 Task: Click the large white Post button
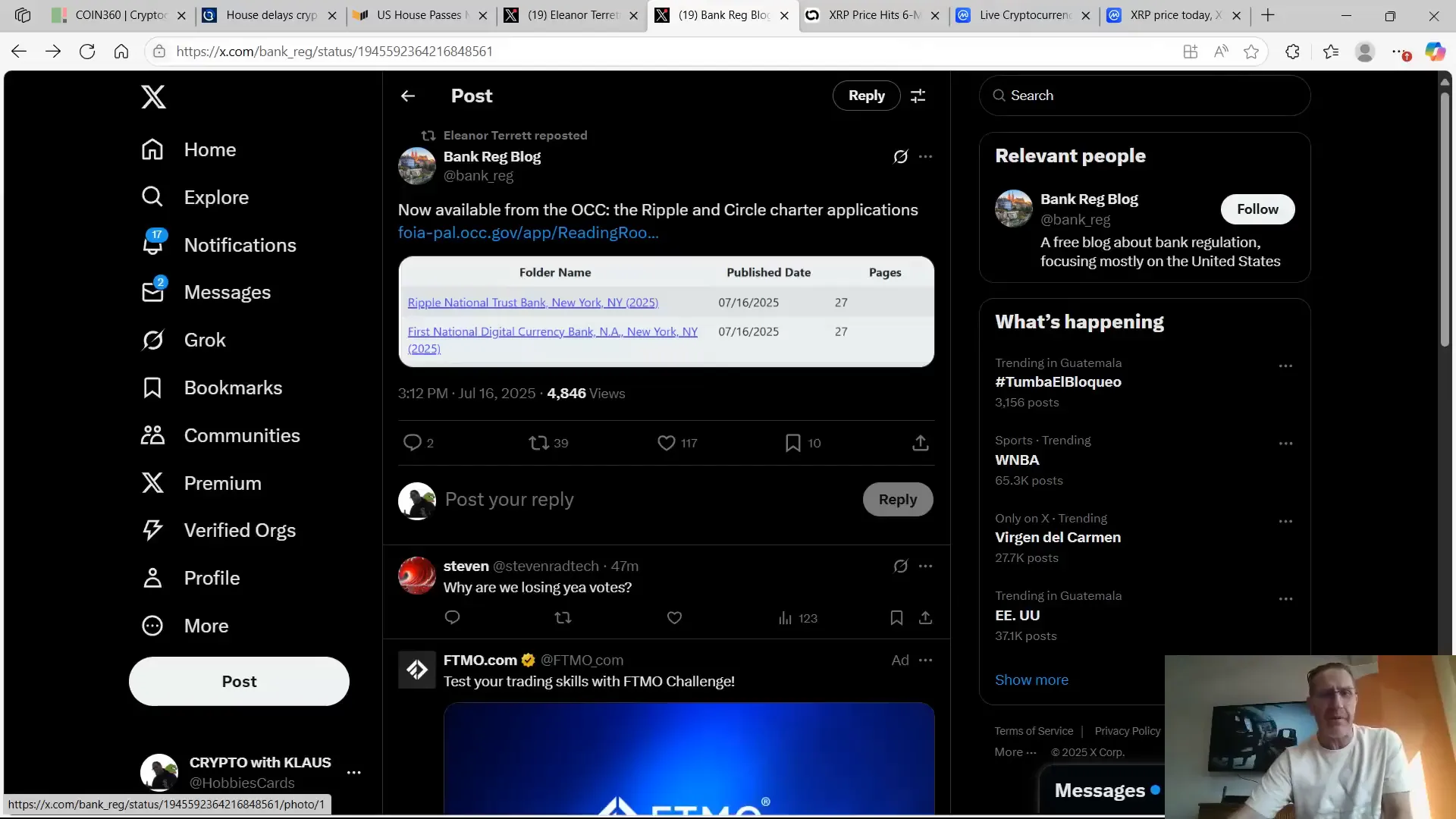pos(239,681)
